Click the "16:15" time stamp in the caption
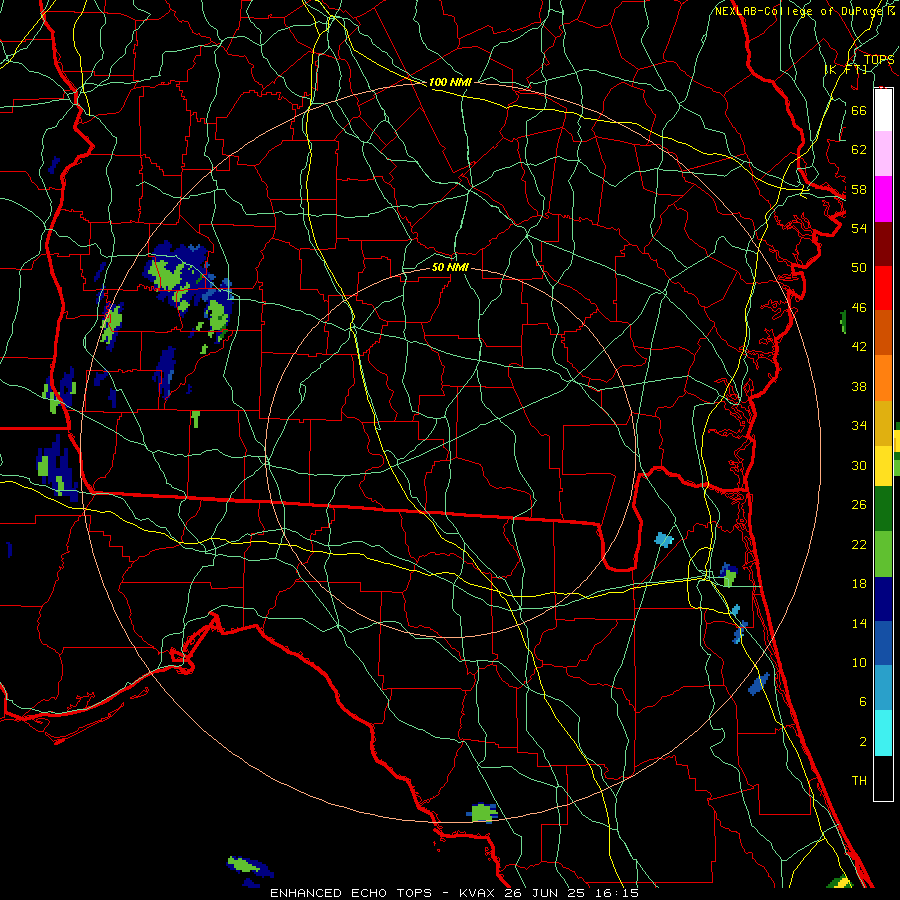The width and height of the screenshot is (900, 900). pos(617,893)
